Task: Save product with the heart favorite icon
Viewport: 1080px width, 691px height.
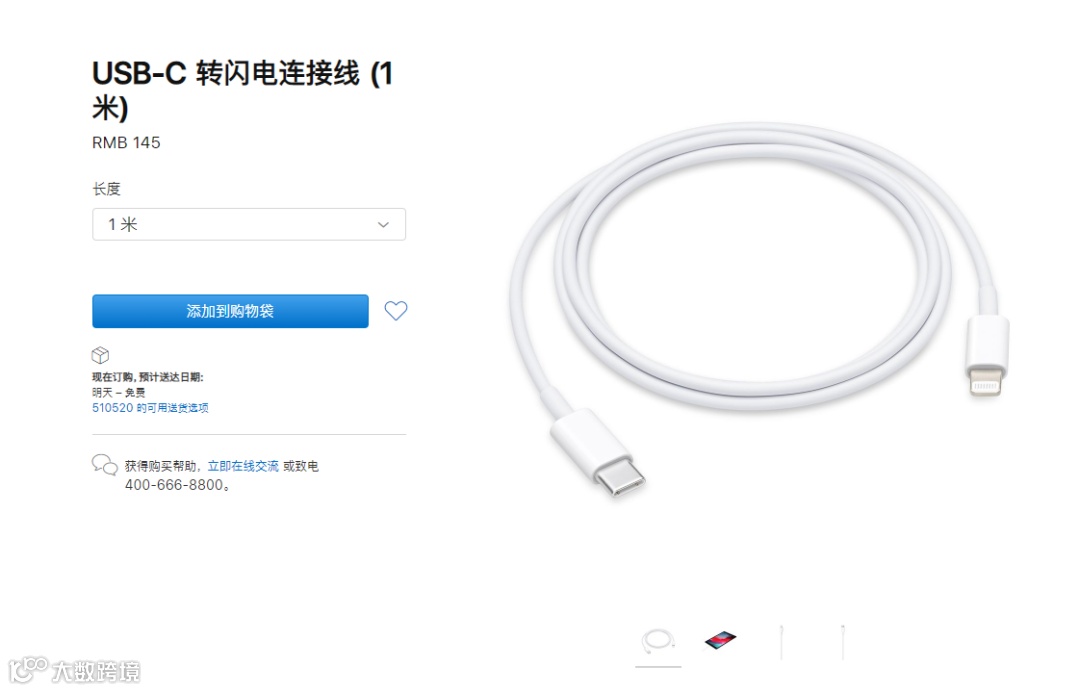Action: (x=395, y=311)
